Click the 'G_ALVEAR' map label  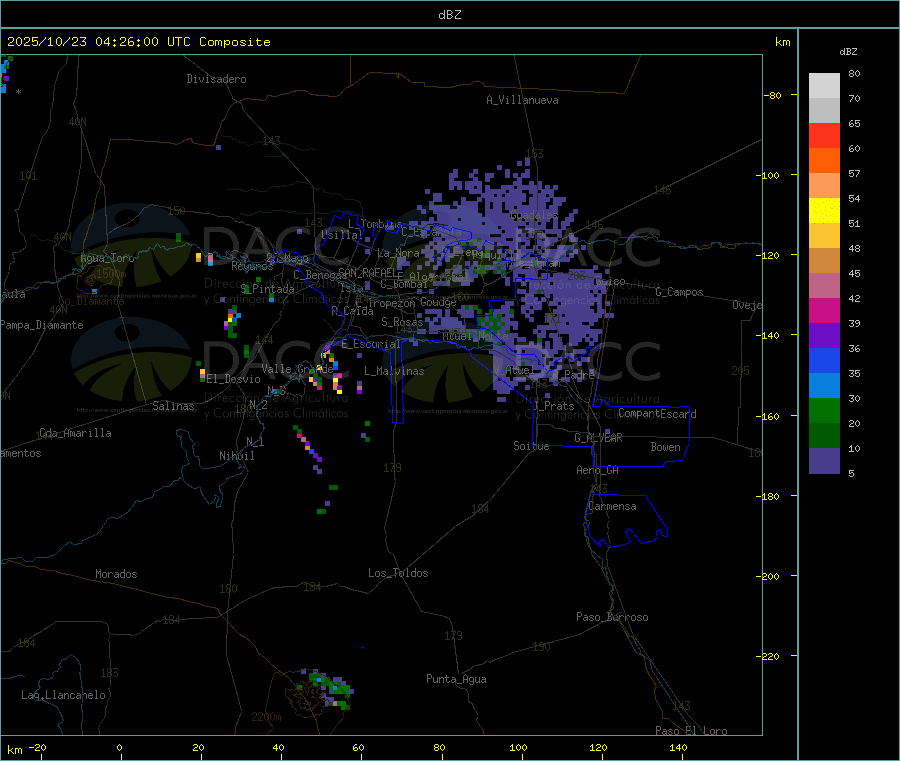coord(598,438)
